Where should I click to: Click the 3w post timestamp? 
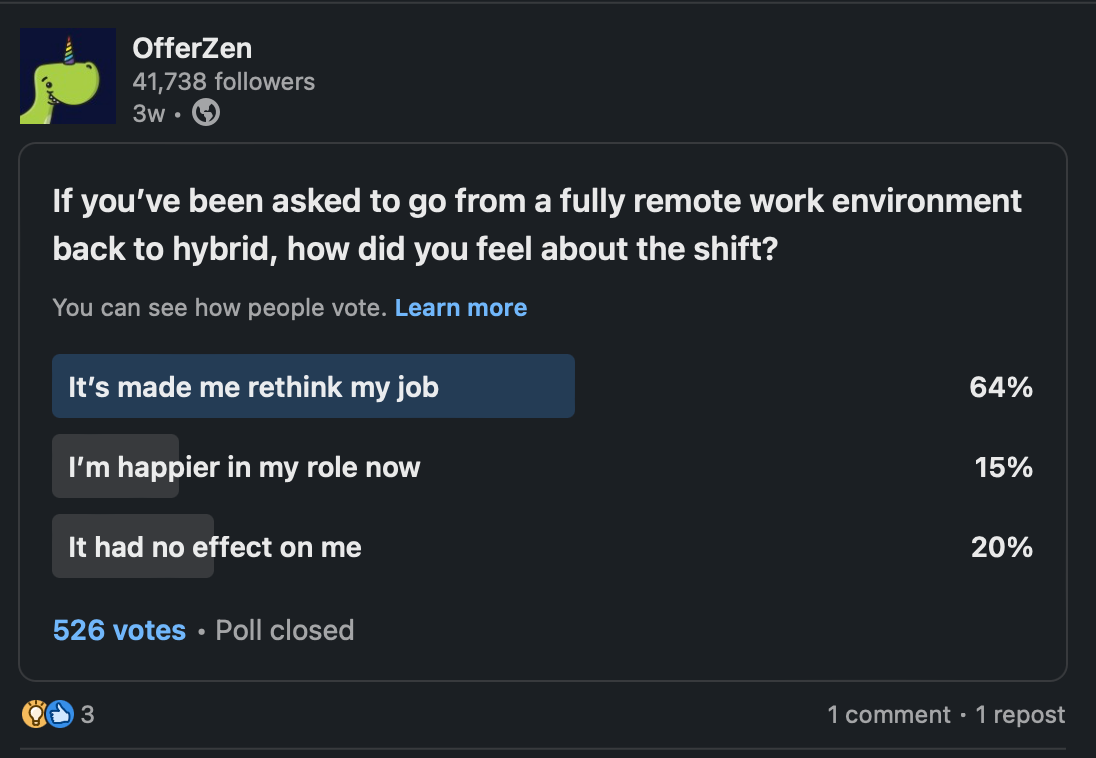pos(148,113)
